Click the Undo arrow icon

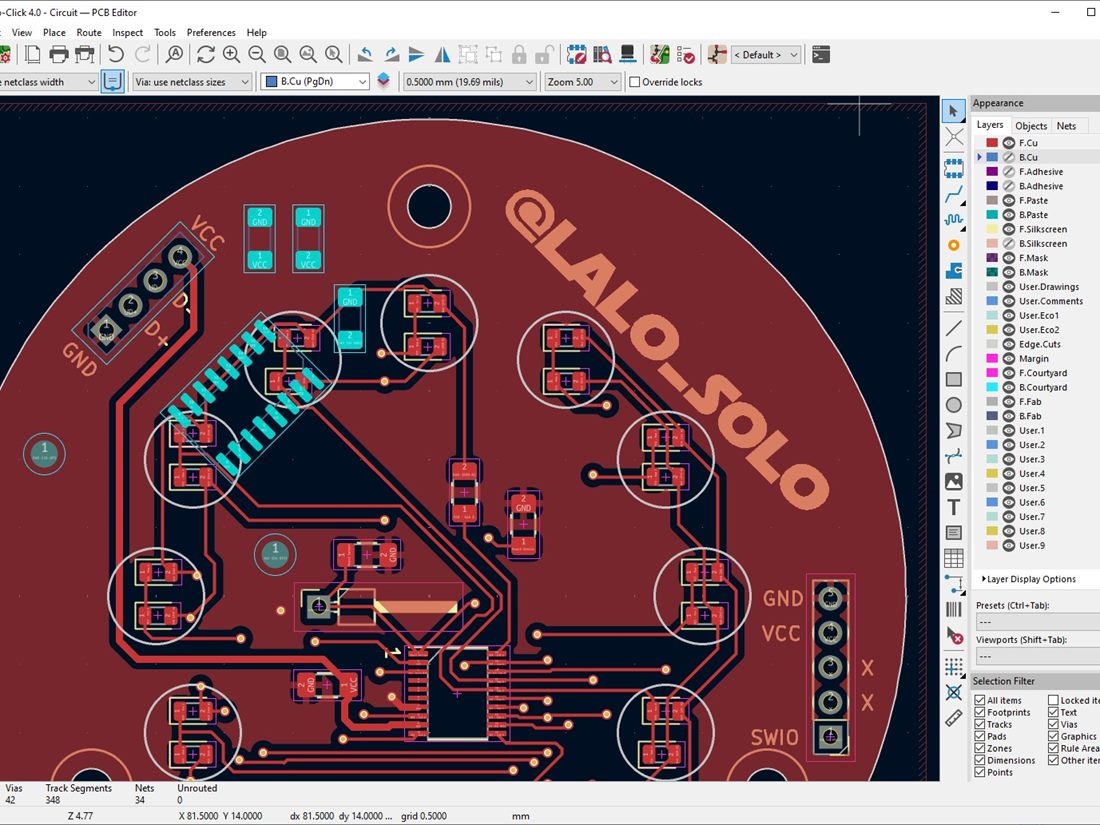[116, 55]
